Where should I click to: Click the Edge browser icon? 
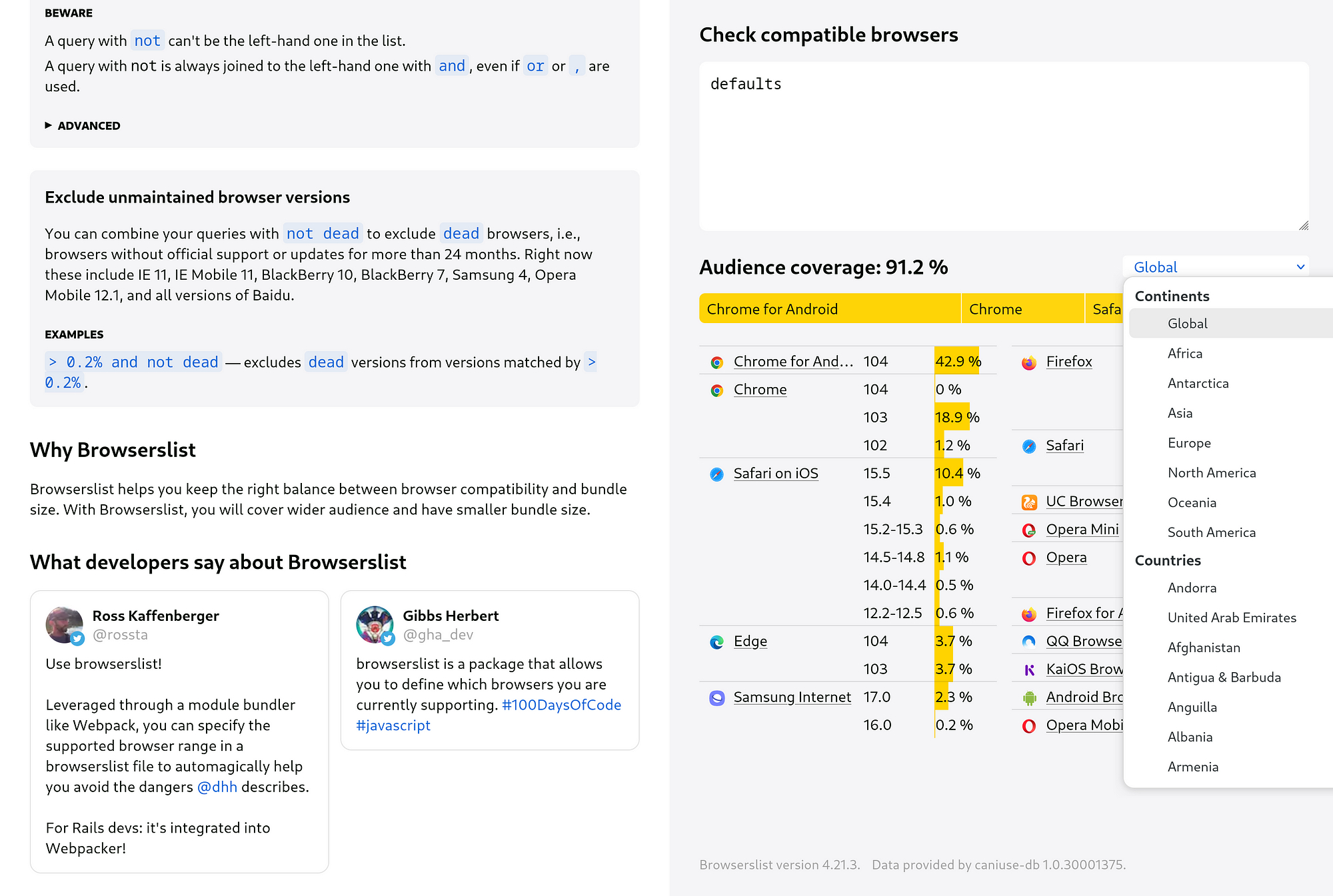point(717,642)
